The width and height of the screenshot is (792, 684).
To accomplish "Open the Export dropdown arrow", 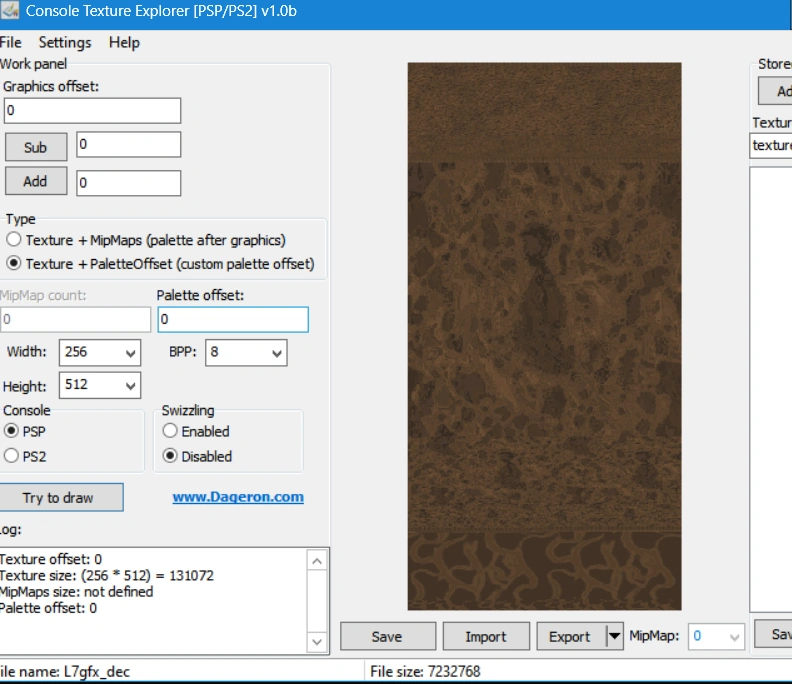I will 614,637.
